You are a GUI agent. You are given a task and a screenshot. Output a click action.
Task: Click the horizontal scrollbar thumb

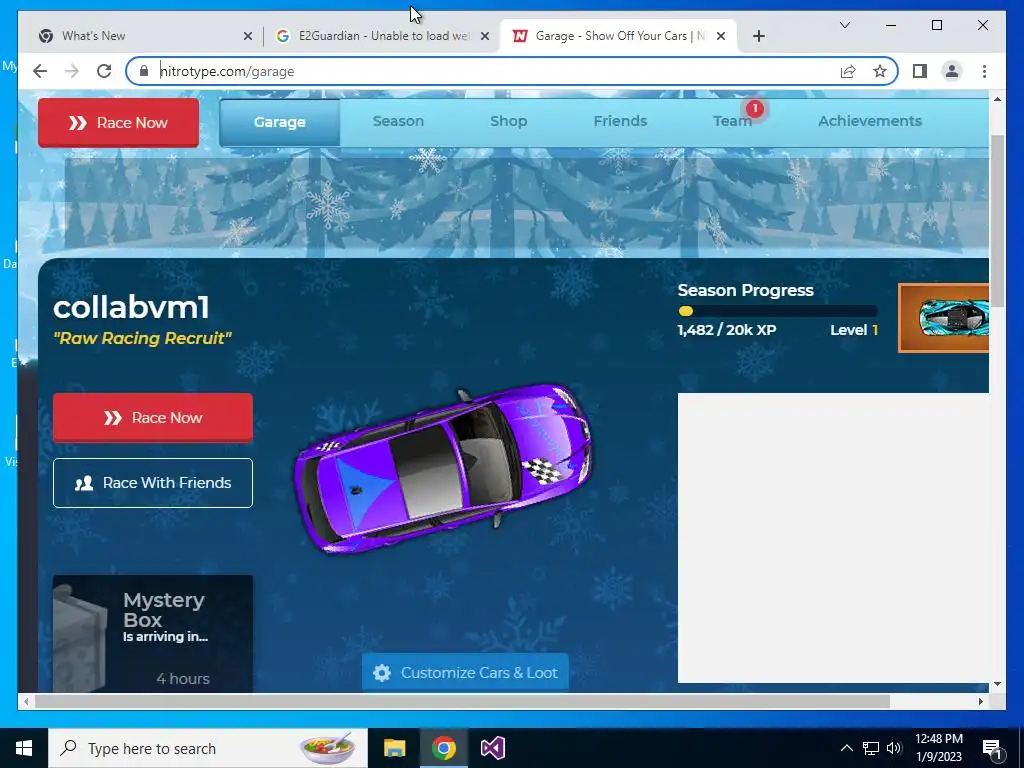click(x=462, y=701)
